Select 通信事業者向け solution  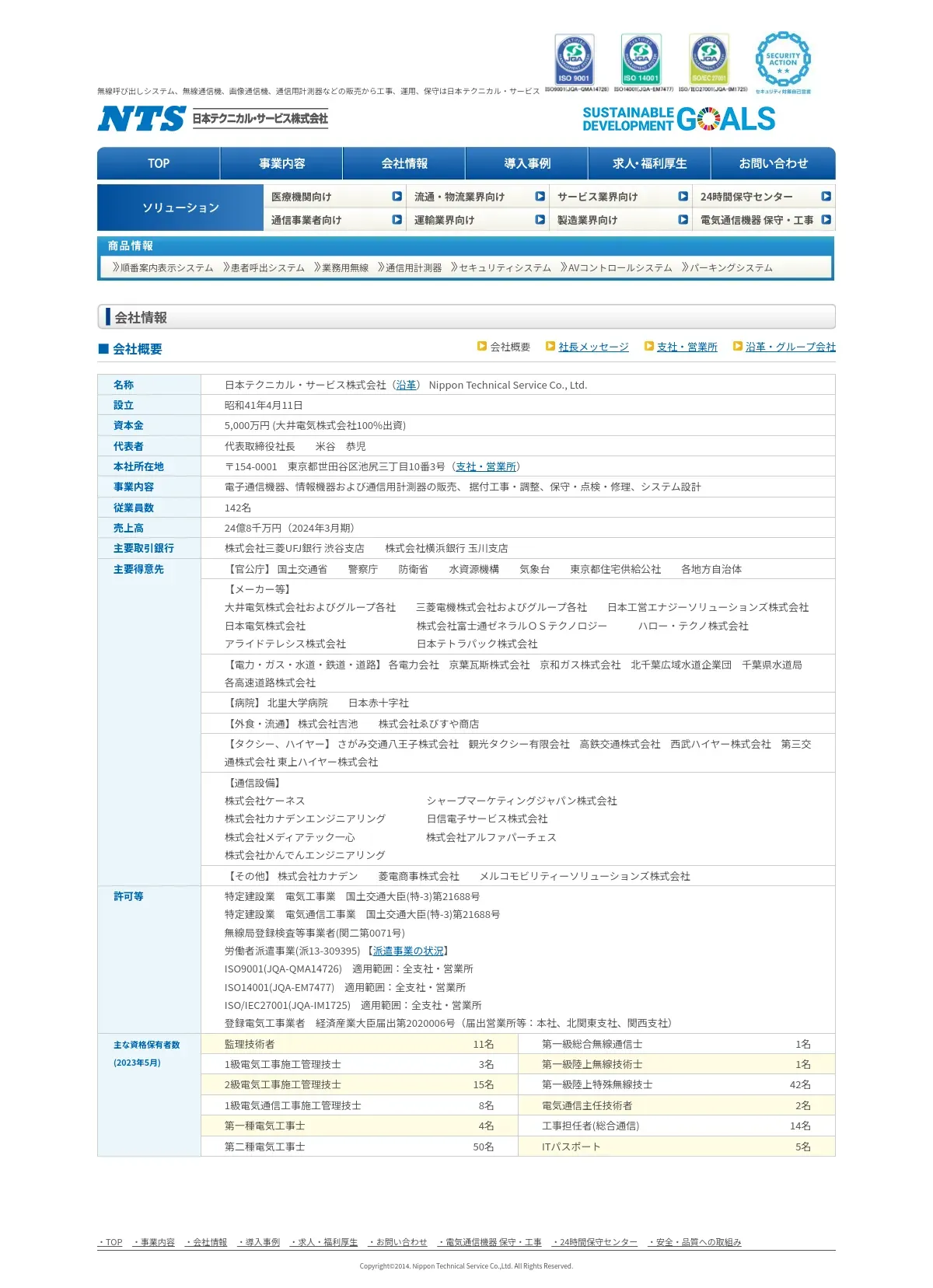pyautogui.click(x=335, y=220)
